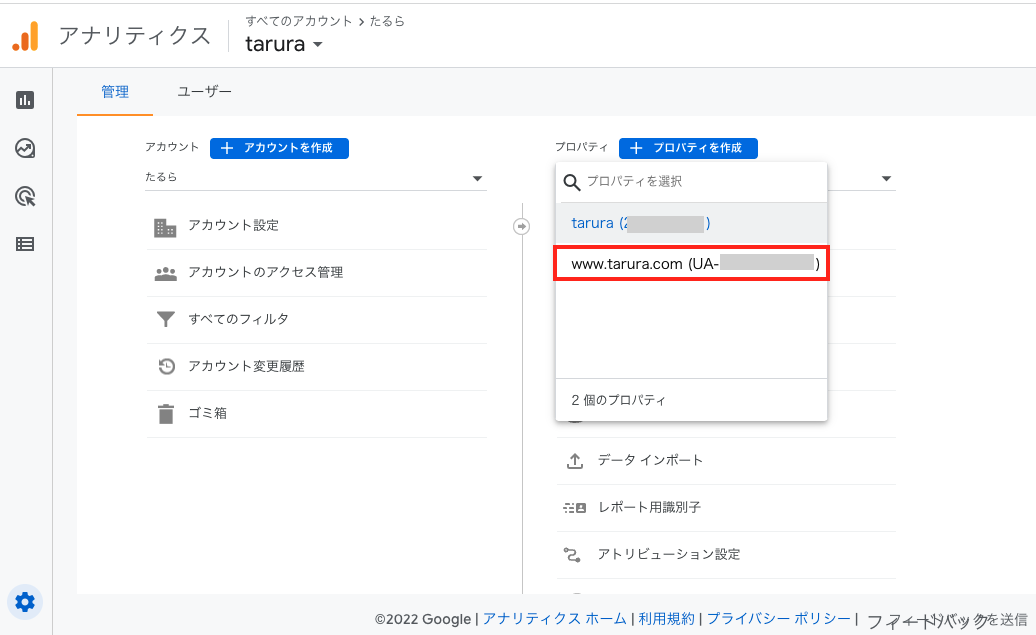Click the アトリビューション設定 icon
Viewport: 1036px width, 635px height.
coord(572,555)
